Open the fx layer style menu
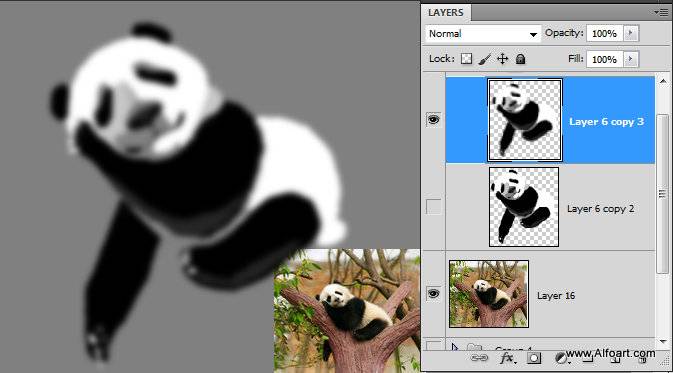The image size is (673, 373). 507,358
